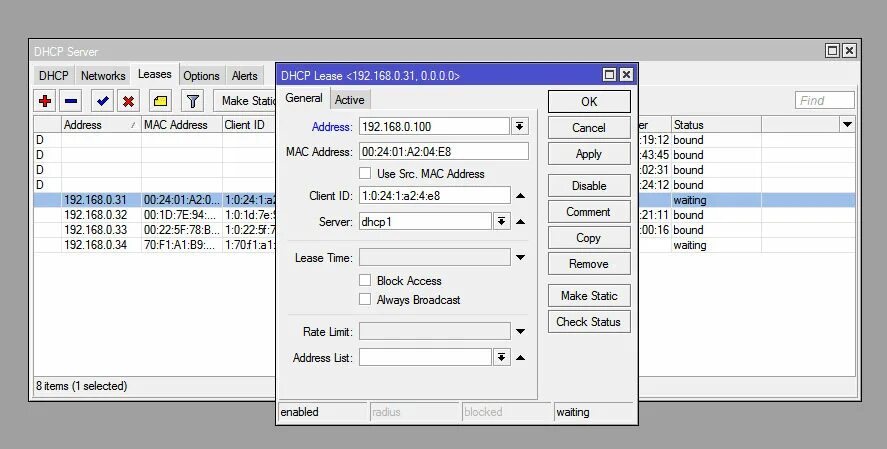Click Disable button in lease dialog
The height and width of the screenshot is (449, 887).
tap(589, 185)
